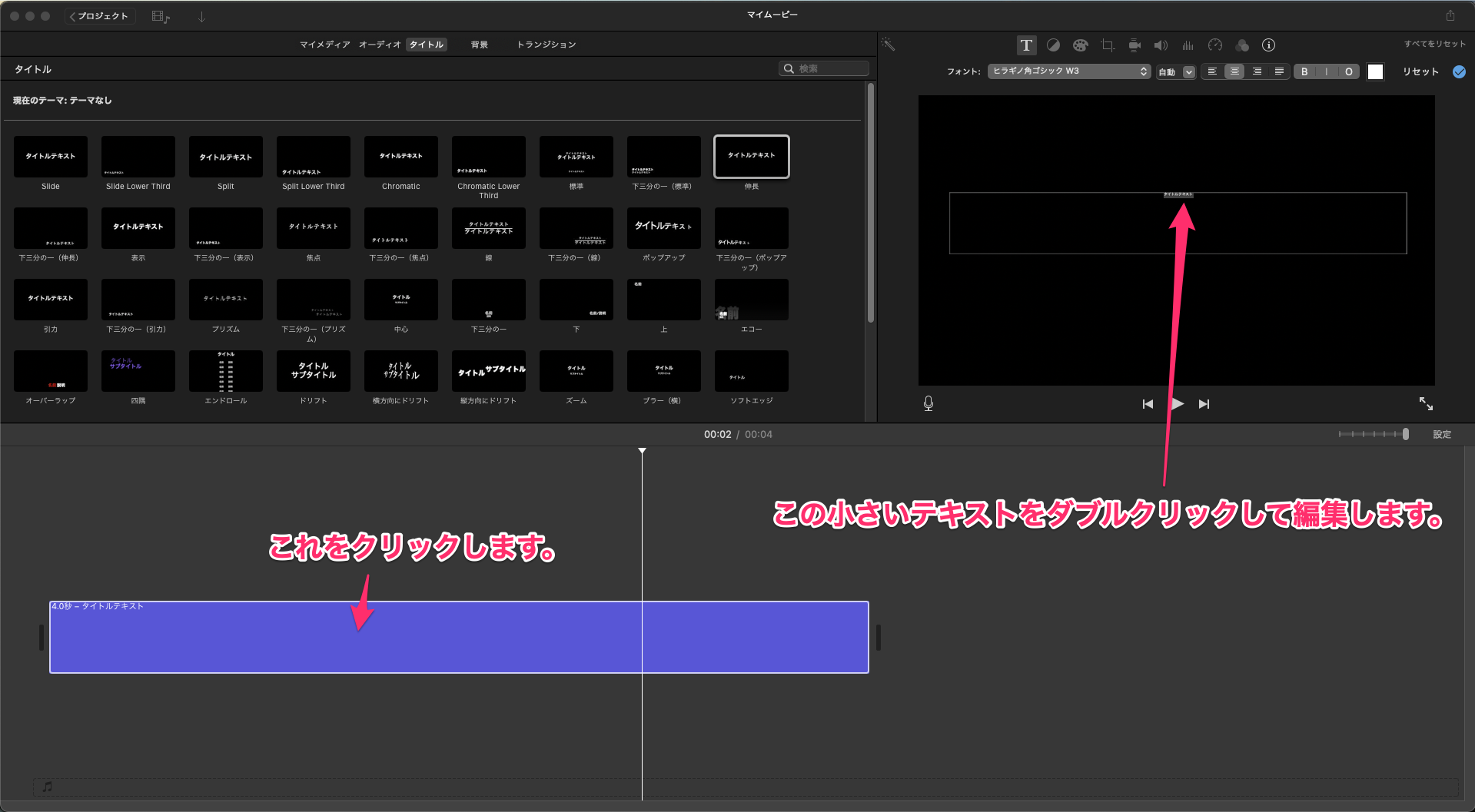Image resolution: width=1475 pixels, height=812 pixels.
Task: Go back to プロジェクト
Action: point(99,16)
